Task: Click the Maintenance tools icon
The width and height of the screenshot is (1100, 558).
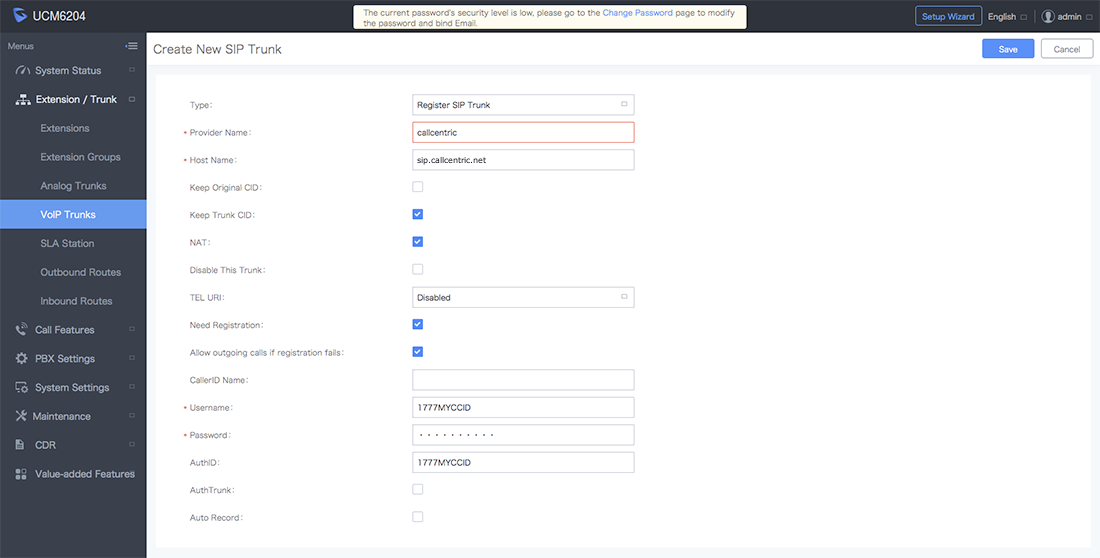Action: [x=21, y=416]
